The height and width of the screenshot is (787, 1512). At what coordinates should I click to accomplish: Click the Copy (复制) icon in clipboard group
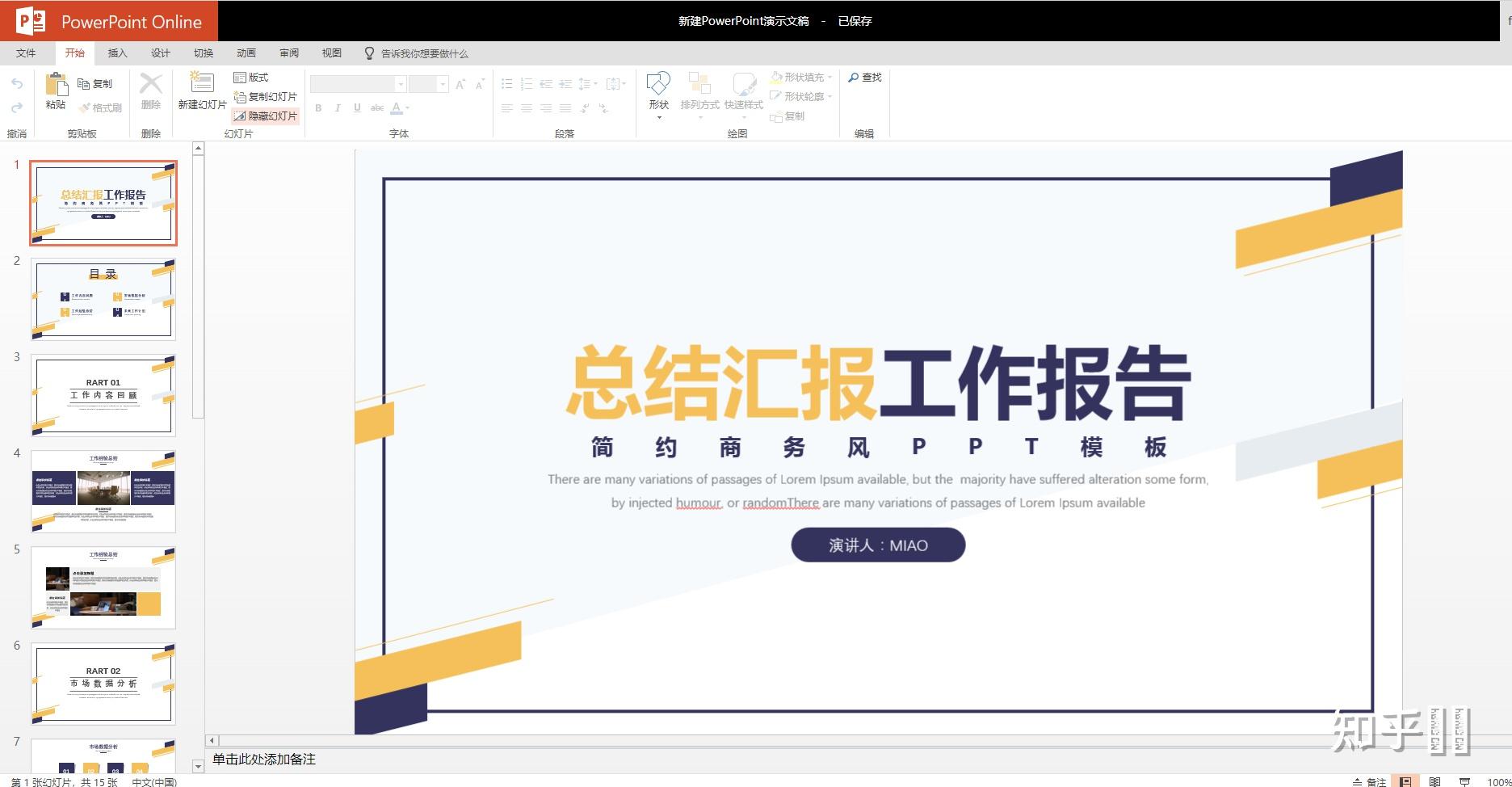[x=83, y=83]
